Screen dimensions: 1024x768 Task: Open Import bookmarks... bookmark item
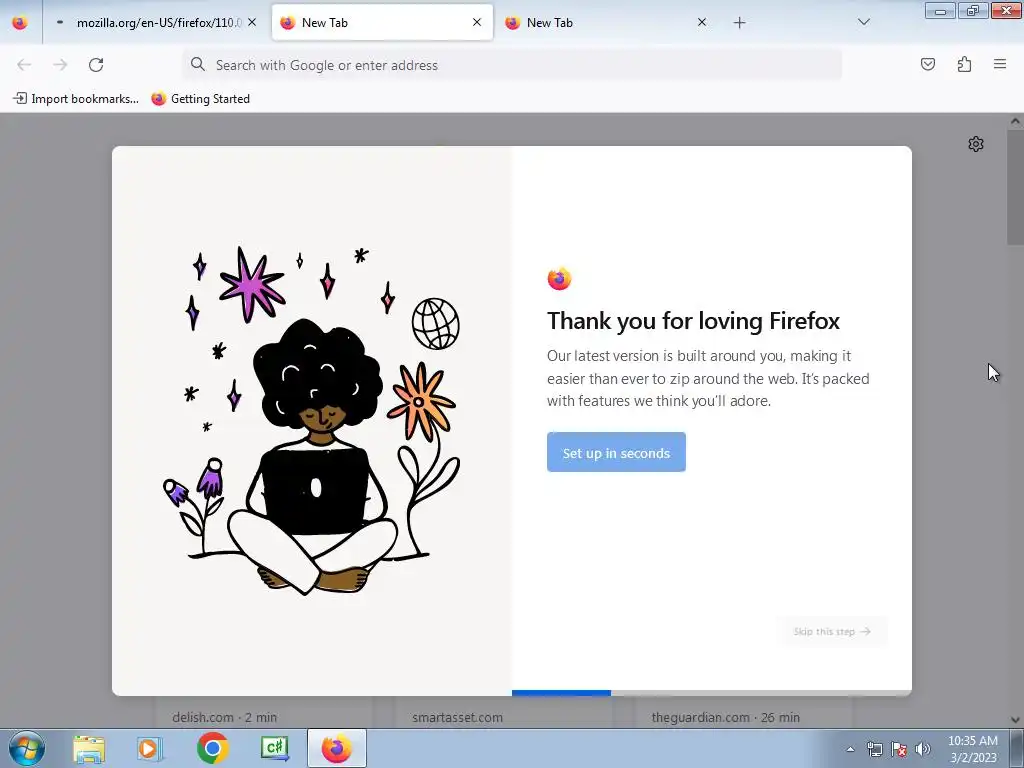click(76, 99)
